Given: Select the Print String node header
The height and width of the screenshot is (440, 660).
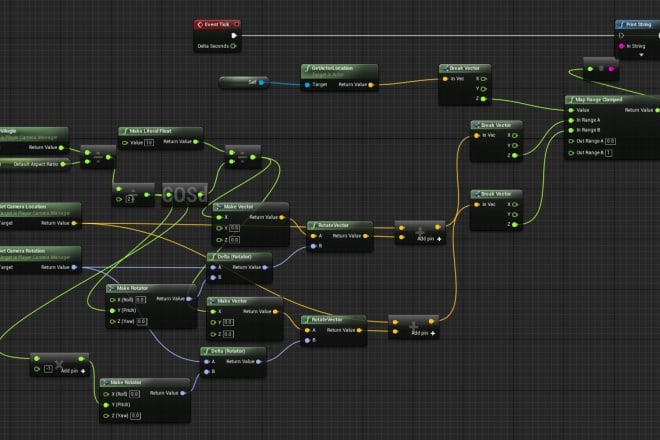Looking at the screenshot, I should pos(637,24).
